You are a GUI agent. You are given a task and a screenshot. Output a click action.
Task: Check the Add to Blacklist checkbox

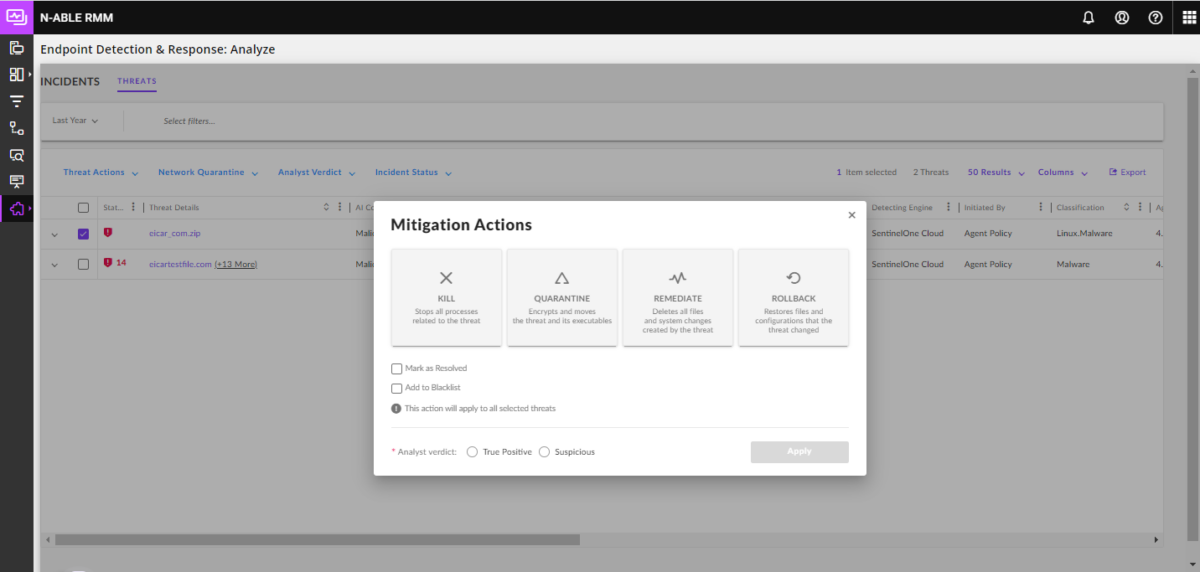397,388
